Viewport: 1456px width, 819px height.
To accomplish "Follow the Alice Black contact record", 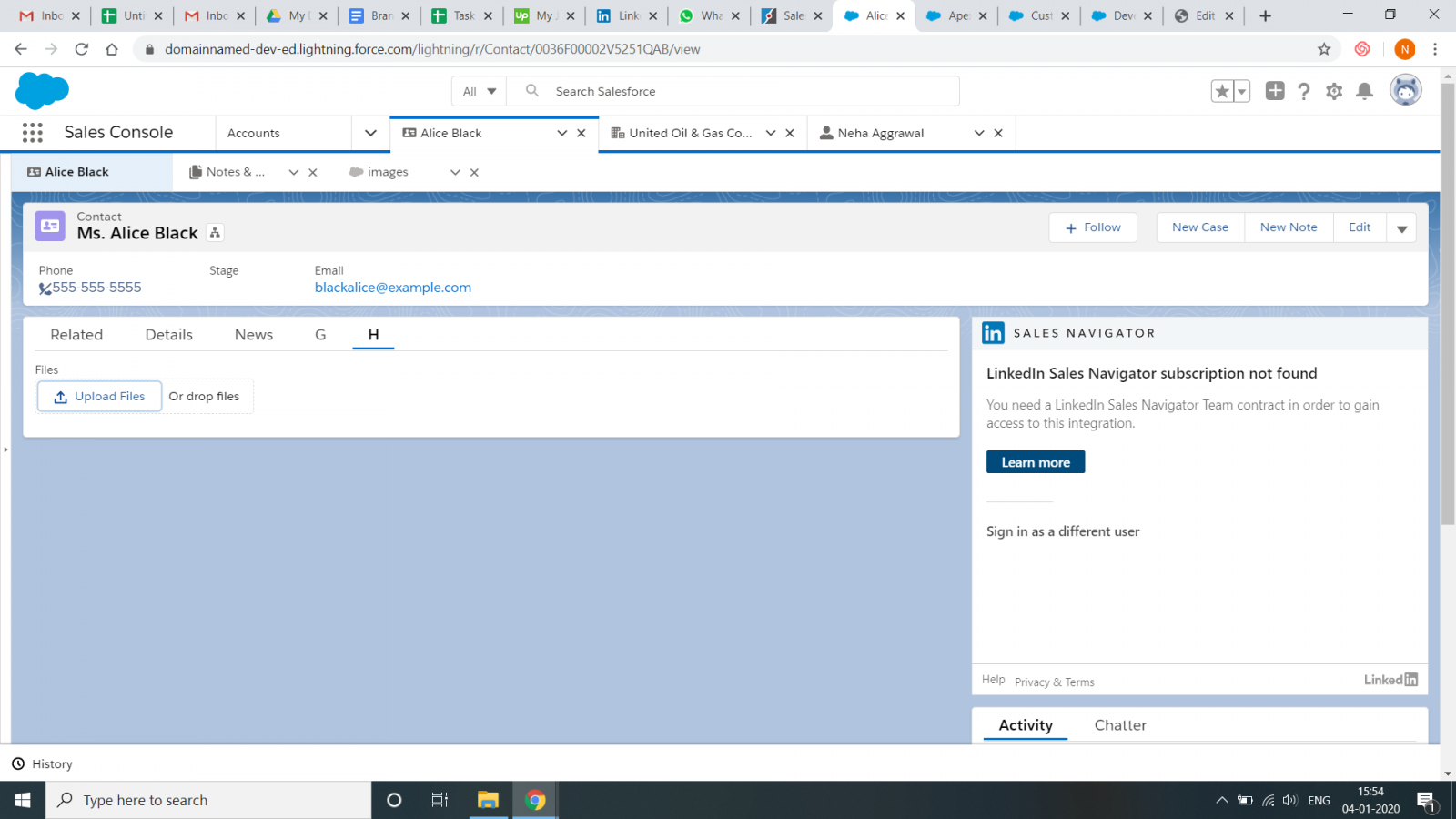I will (x=1092, y=227).
